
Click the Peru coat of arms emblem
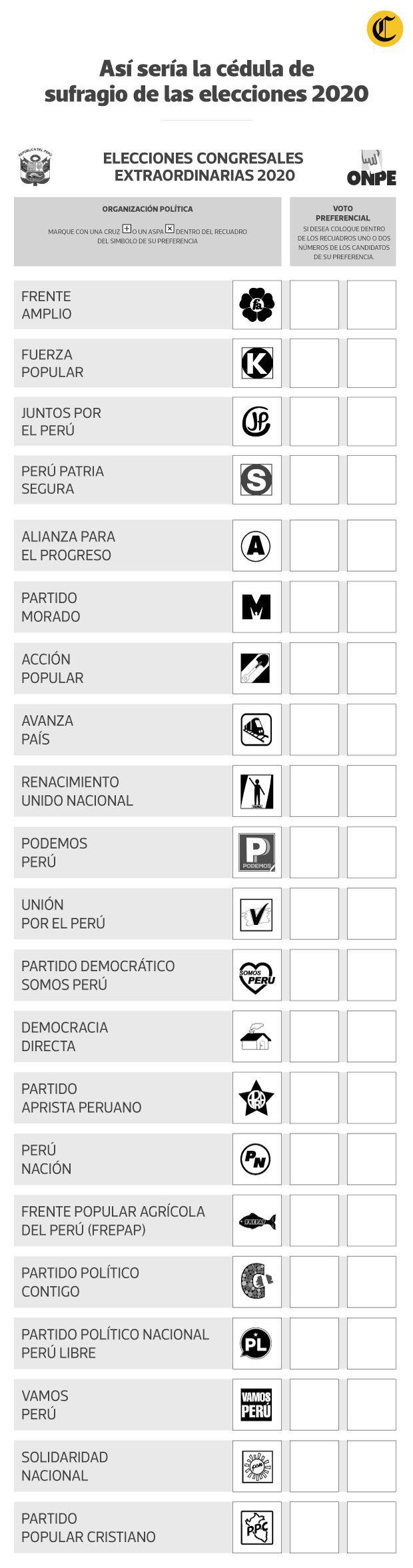pos(35,167)
